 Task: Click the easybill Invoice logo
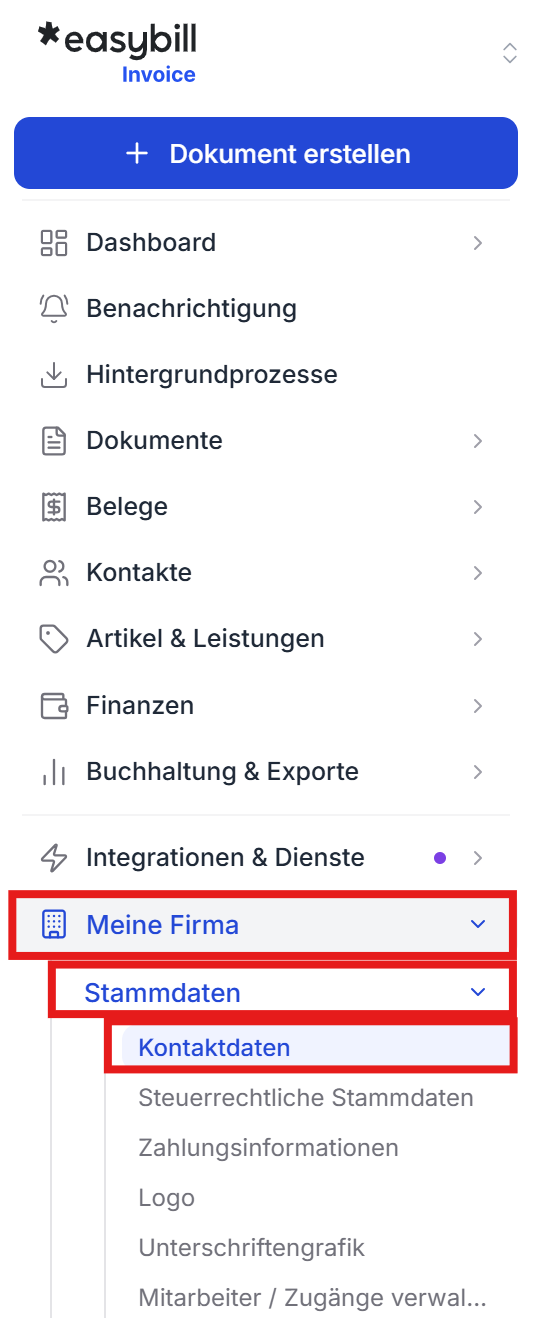pos(117,54)
